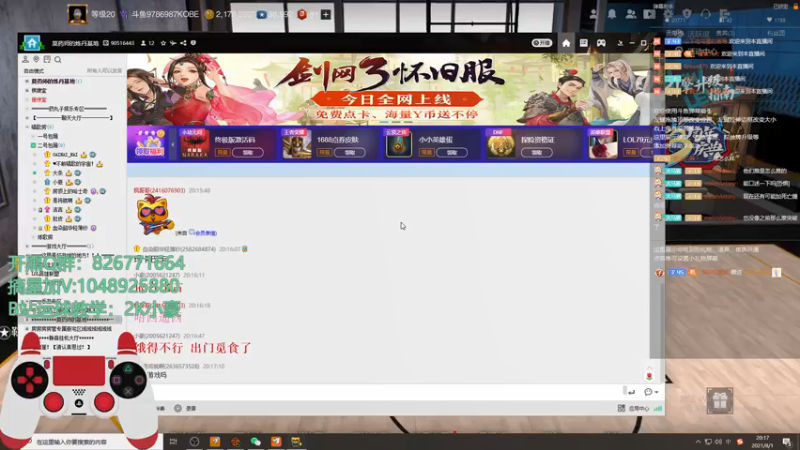Open the channel info shield icon
The width and height of the screenshot is (800, 450).
pyautogui.click(x=193, y=43)
